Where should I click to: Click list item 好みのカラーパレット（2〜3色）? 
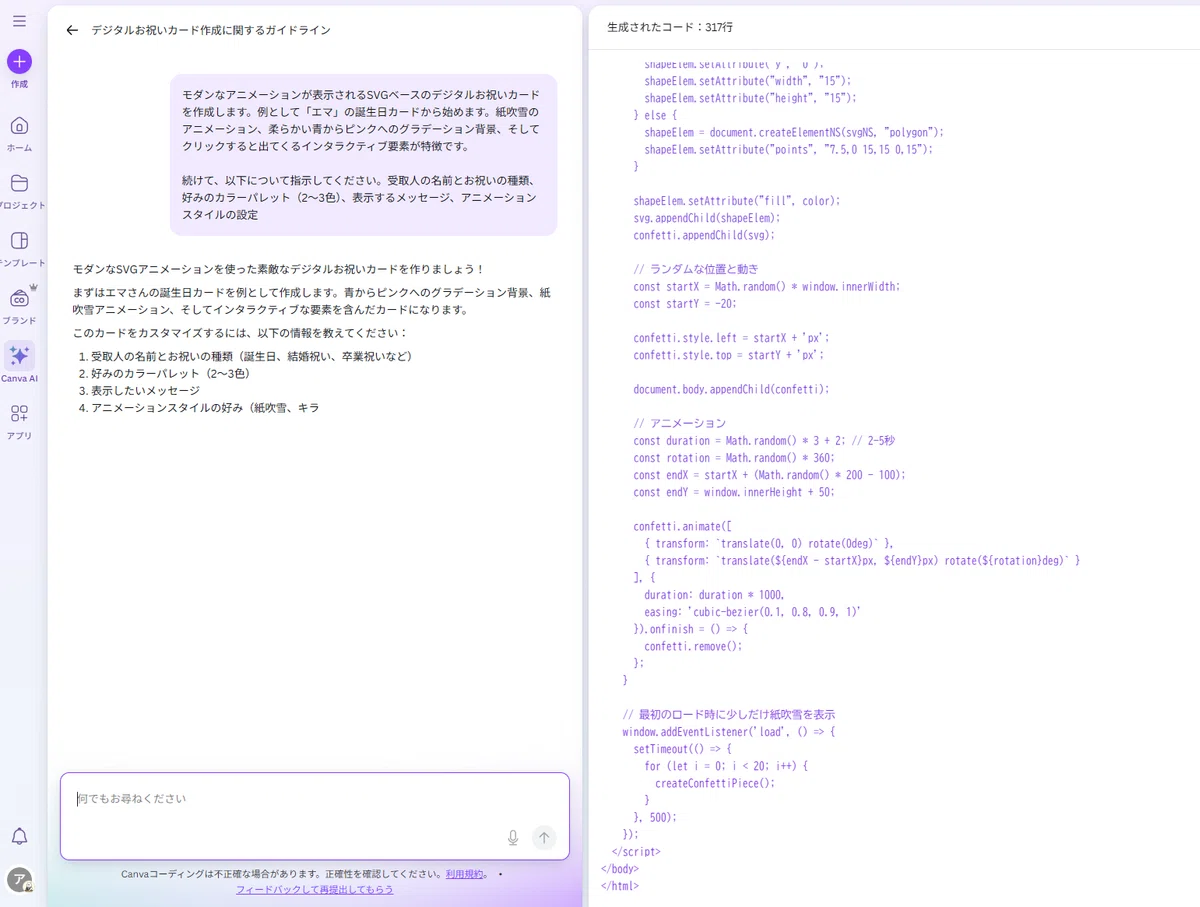click(x=170, y=373)
